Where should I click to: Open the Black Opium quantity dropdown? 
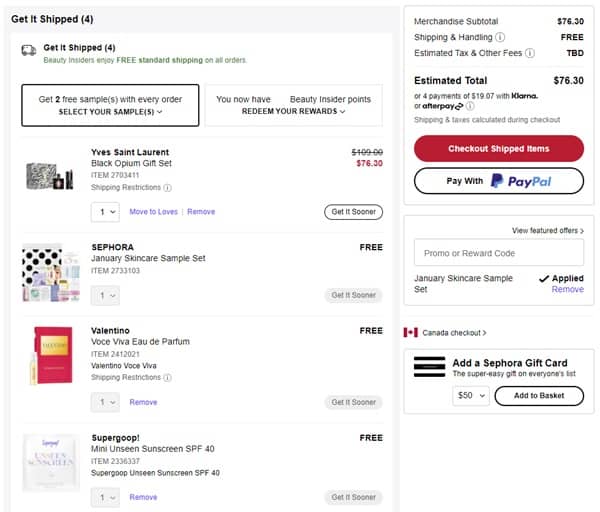(x=105, y=212)
